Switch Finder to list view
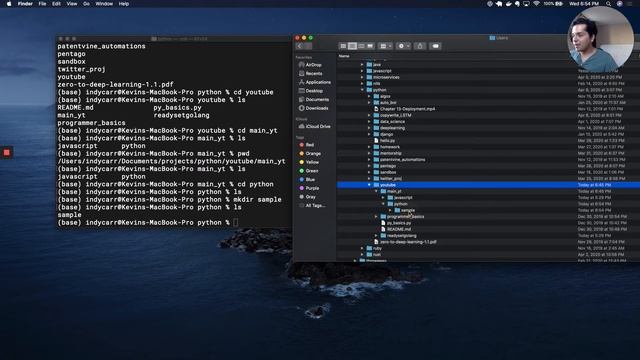The image size is (640, 360). tap(352, 46)
